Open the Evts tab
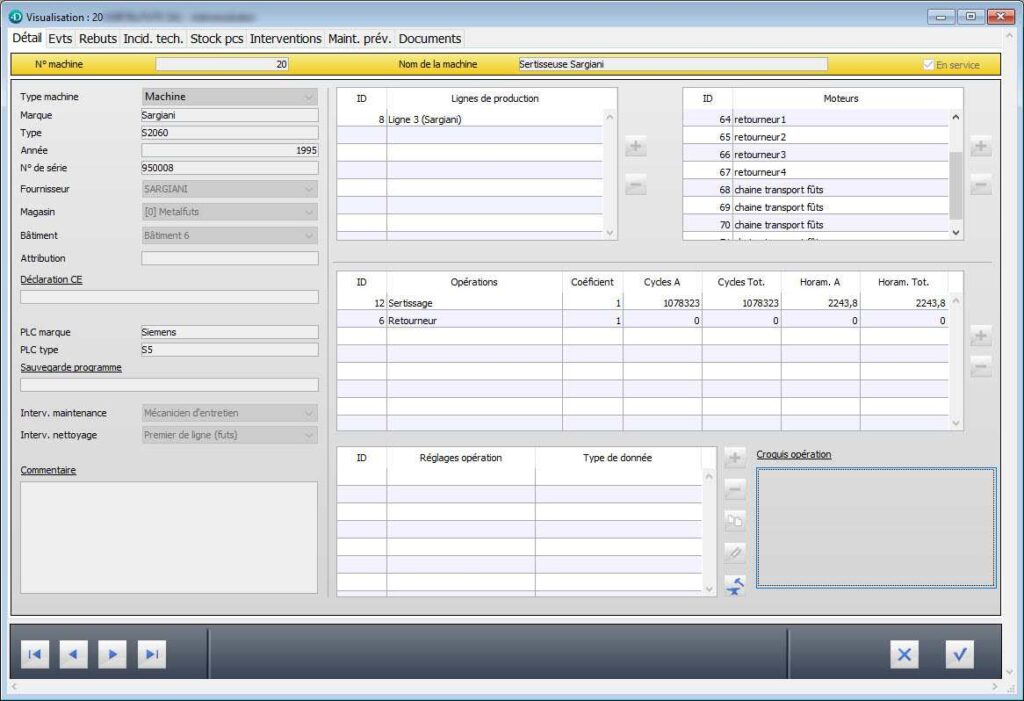The image size is (1024, 701). [60, 39]
